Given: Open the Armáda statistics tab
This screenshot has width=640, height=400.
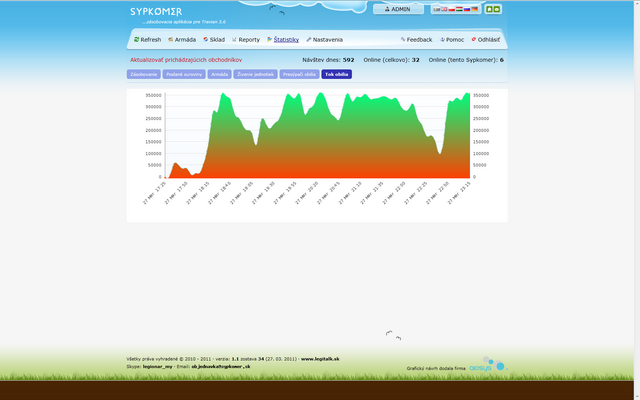Looking at the screenshot, I should coord(220,74).
